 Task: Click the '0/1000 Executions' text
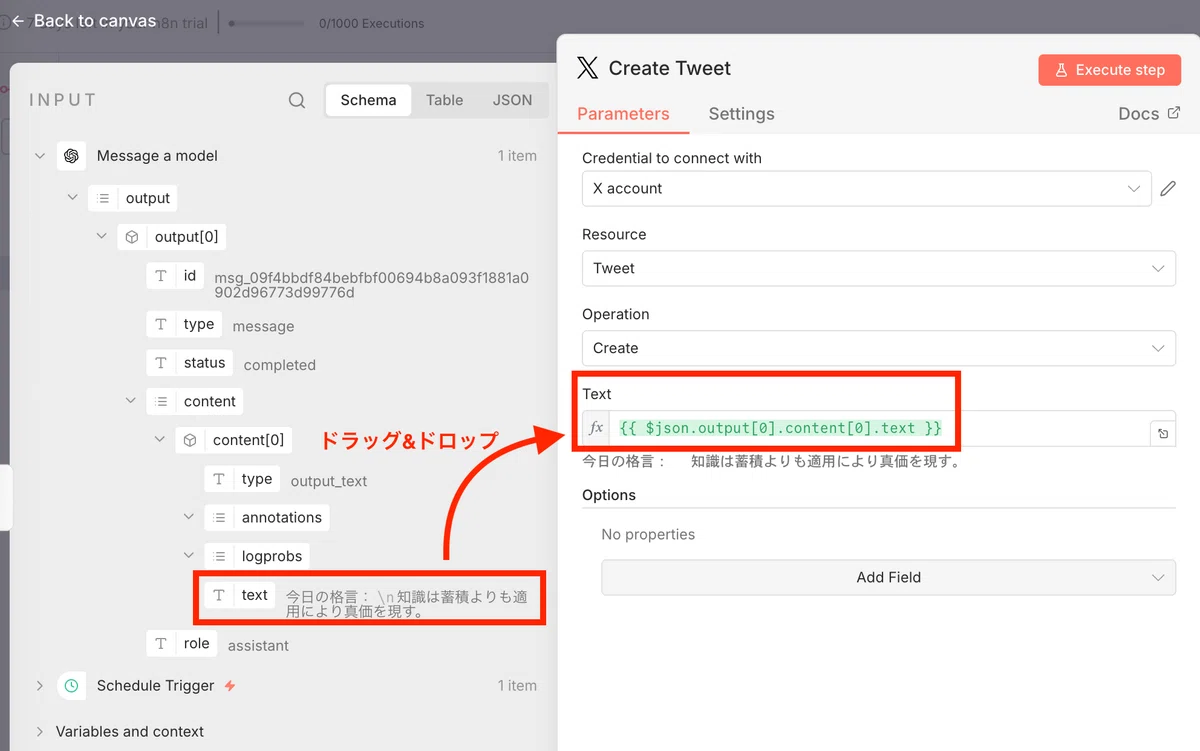371,23
